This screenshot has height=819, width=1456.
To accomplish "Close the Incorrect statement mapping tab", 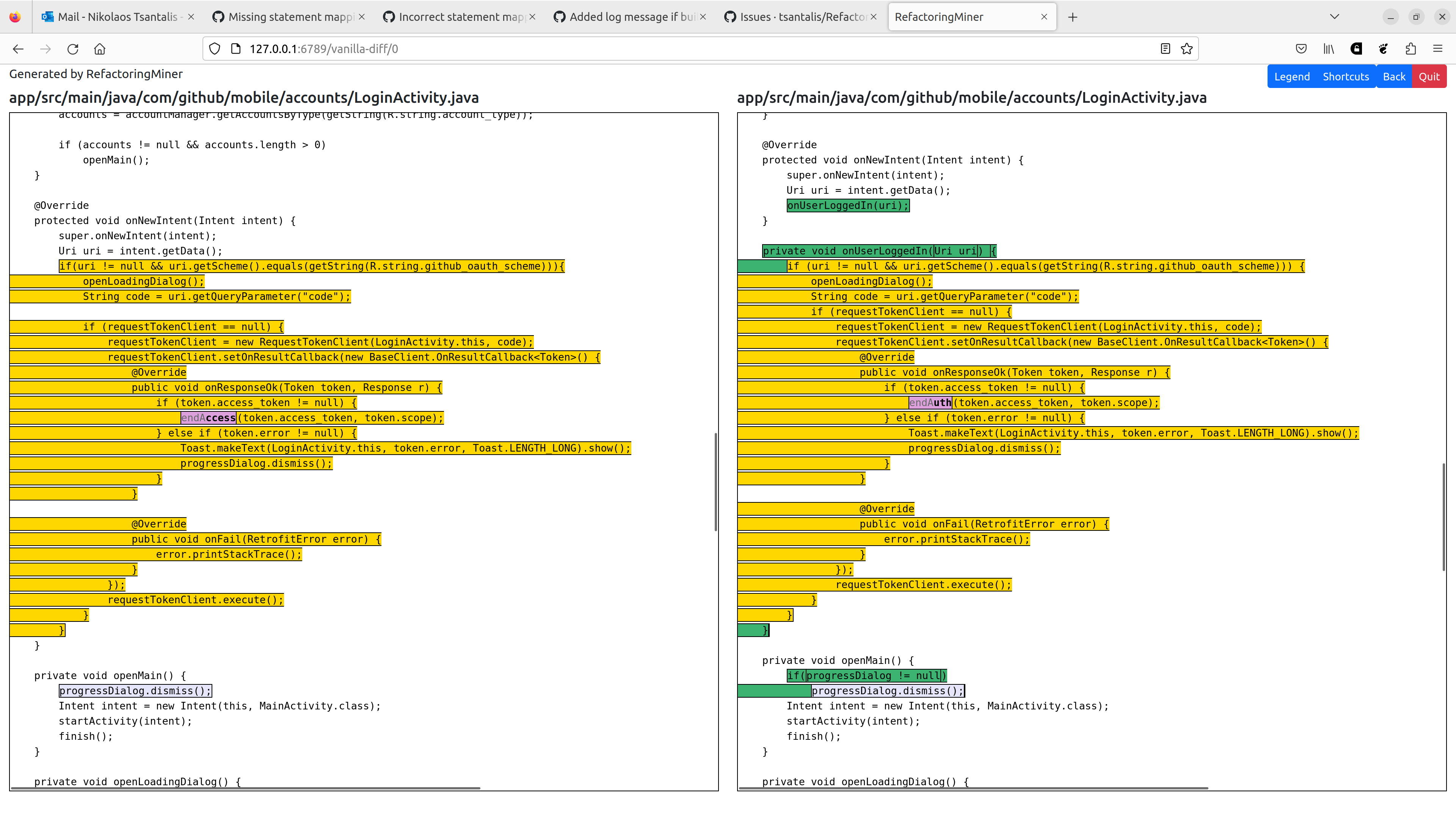I will pyautogui.click(x=532, y=17).
